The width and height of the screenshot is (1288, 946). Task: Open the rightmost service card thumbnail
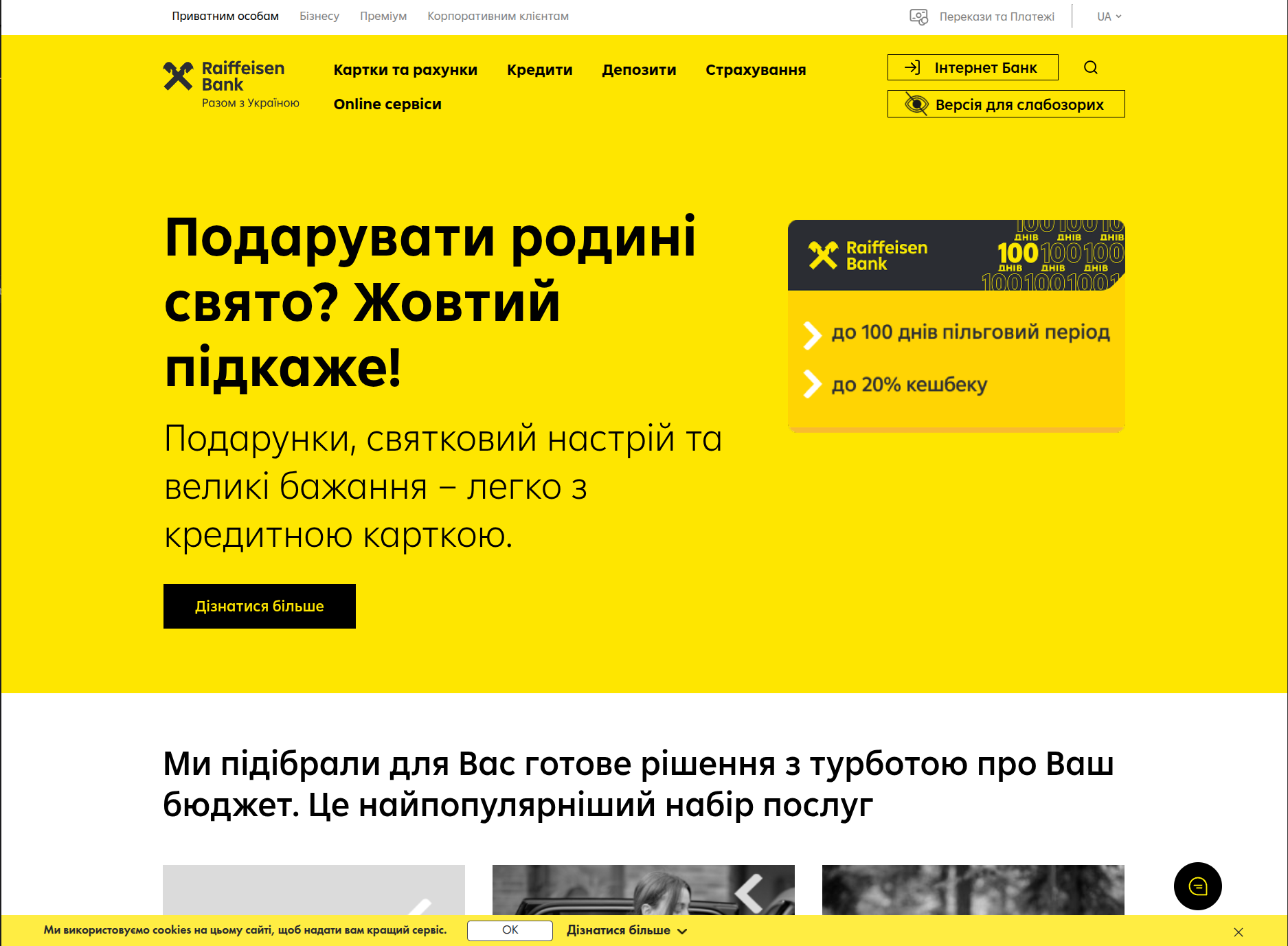pos(973,890)
